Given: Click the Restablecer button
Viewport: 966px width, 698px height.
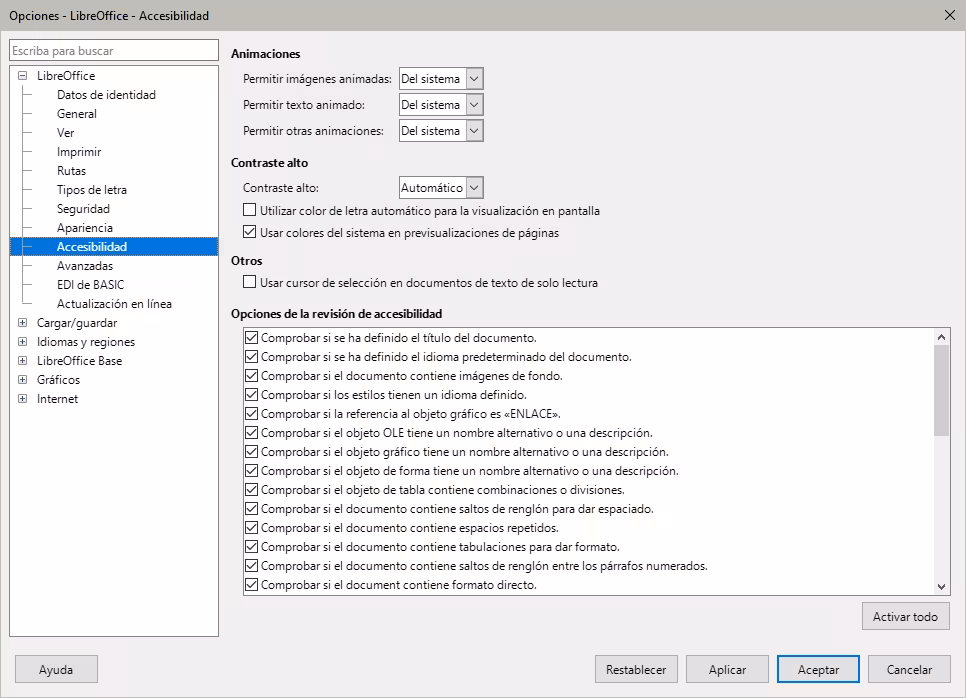Looking at the screenshot, I should point(636,670).
